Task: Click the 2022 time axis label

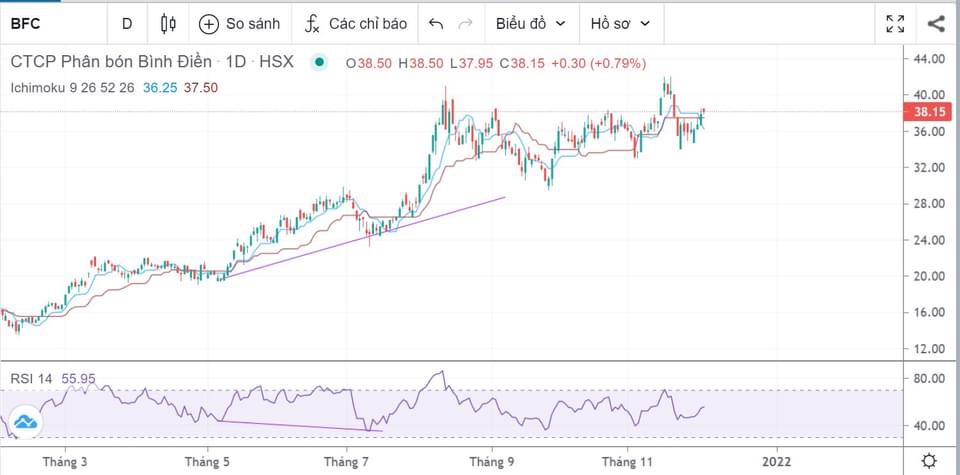Action: click(778, 460)
